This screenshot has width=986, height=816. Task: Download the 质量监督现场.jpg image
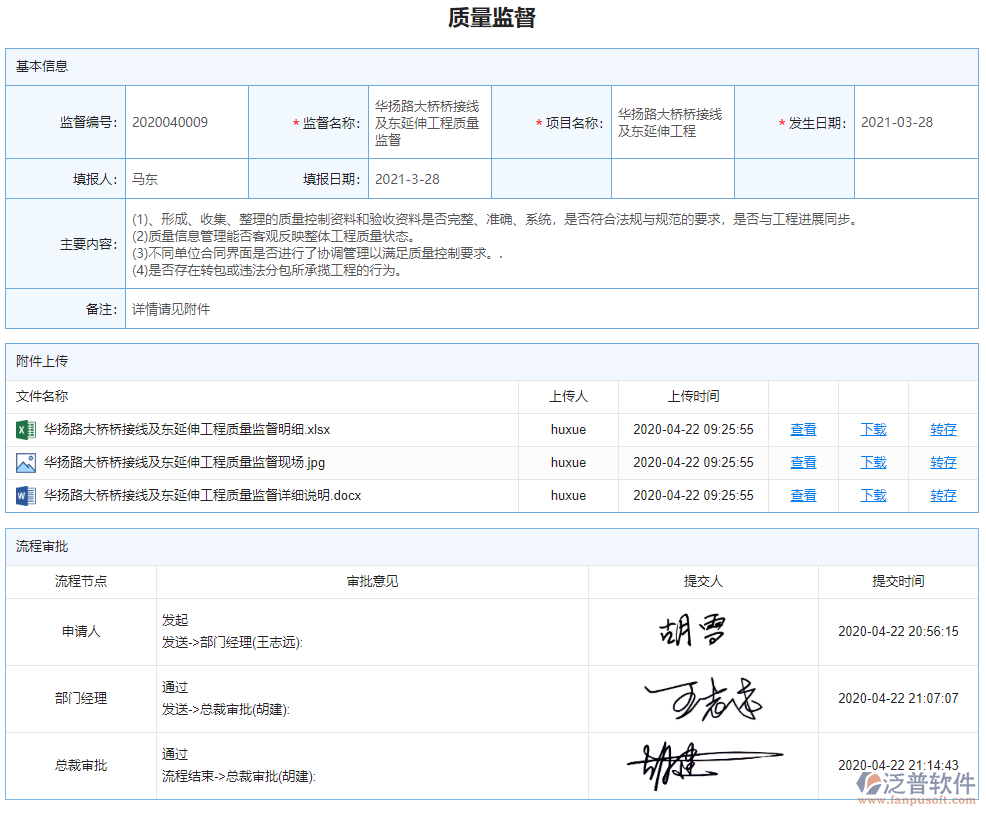click(x=873, y=463)
